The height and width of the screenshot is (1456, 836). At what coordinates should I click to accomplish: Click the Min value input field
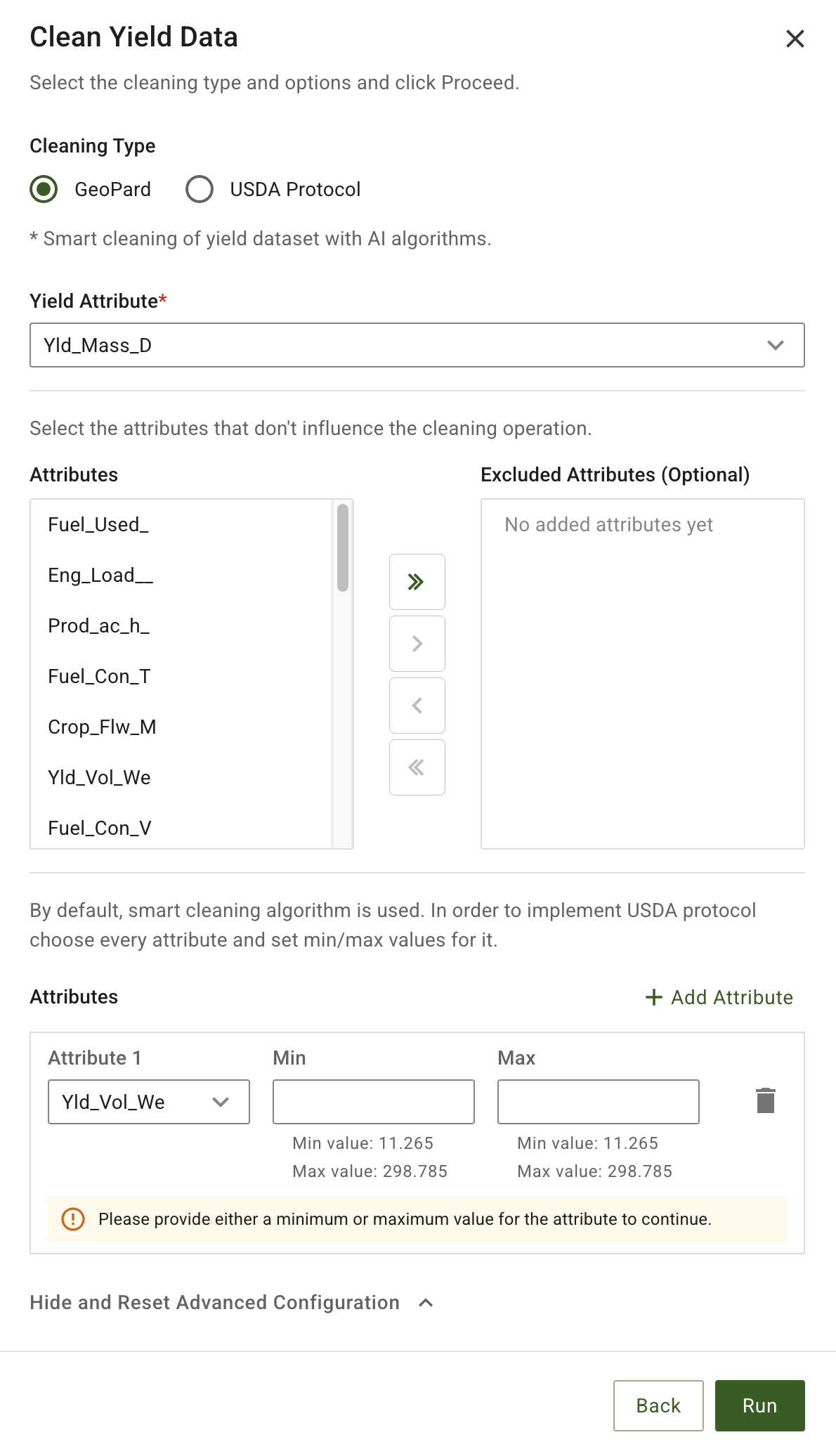pos(373,1102)
